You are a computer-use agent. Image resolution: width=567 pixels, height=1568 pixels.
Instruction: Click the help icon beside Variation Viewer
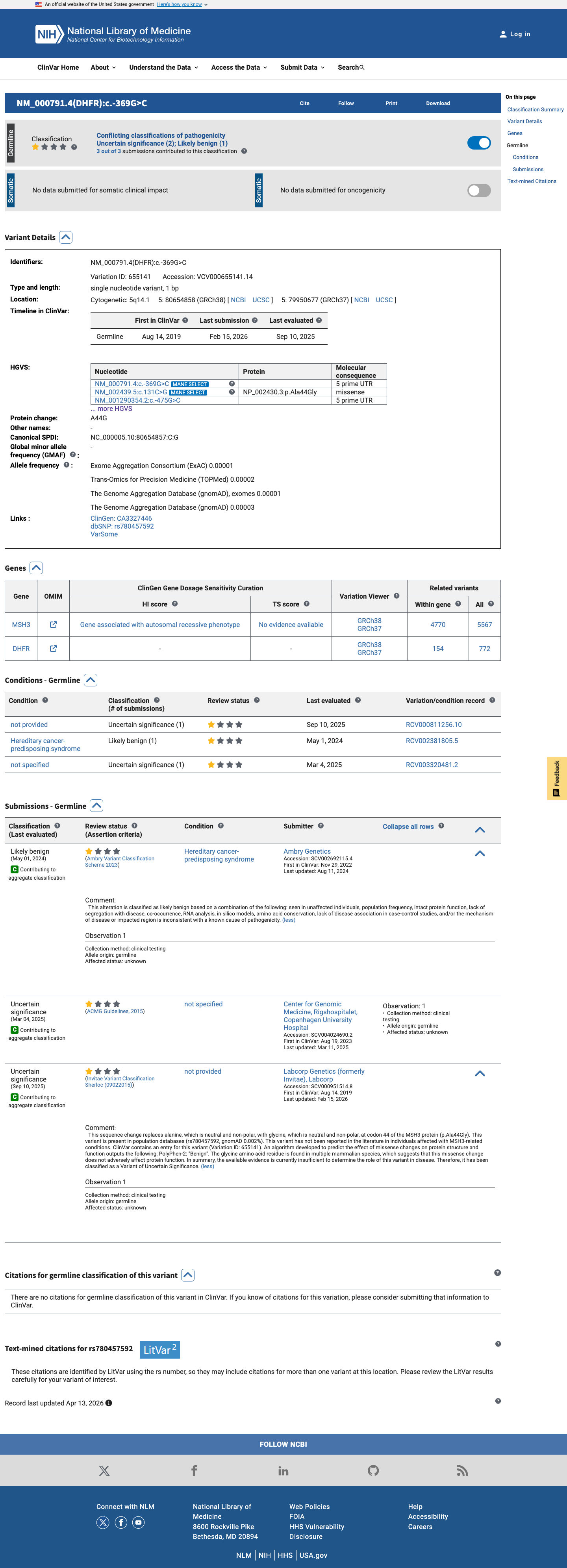coord(397,596)
